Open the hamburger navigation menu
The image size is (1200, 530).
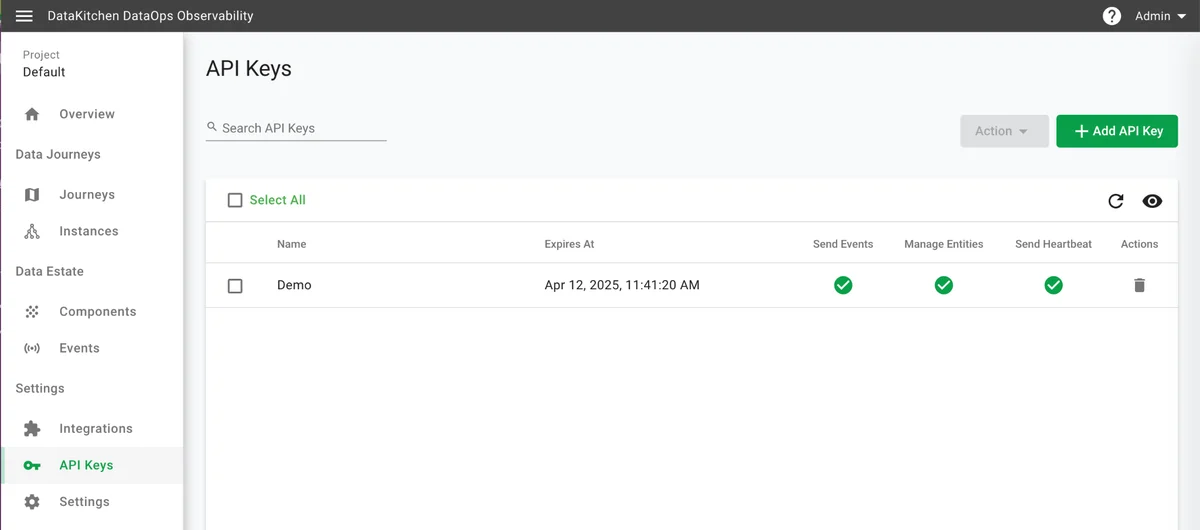pos(24,16)
